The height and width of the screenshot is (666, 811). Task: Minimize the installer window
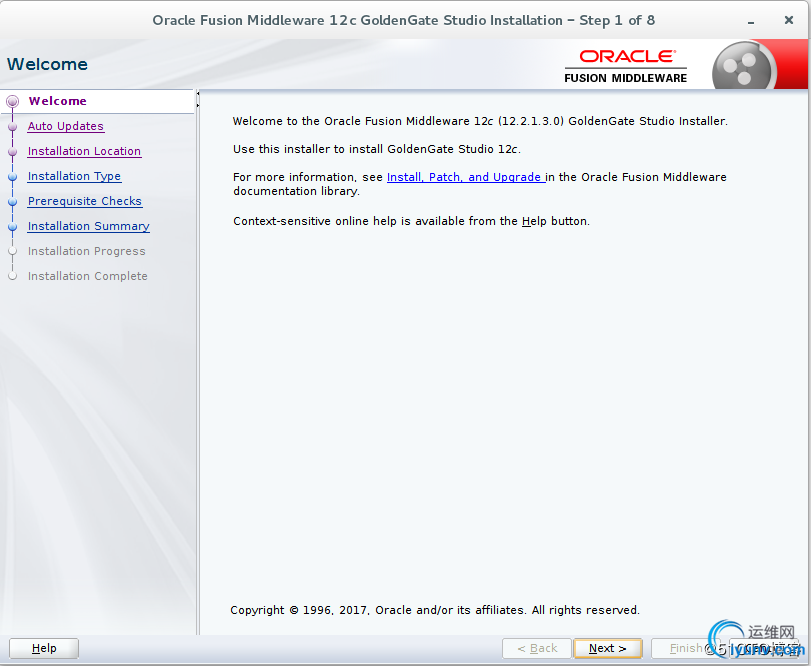[x=750, y=22]
